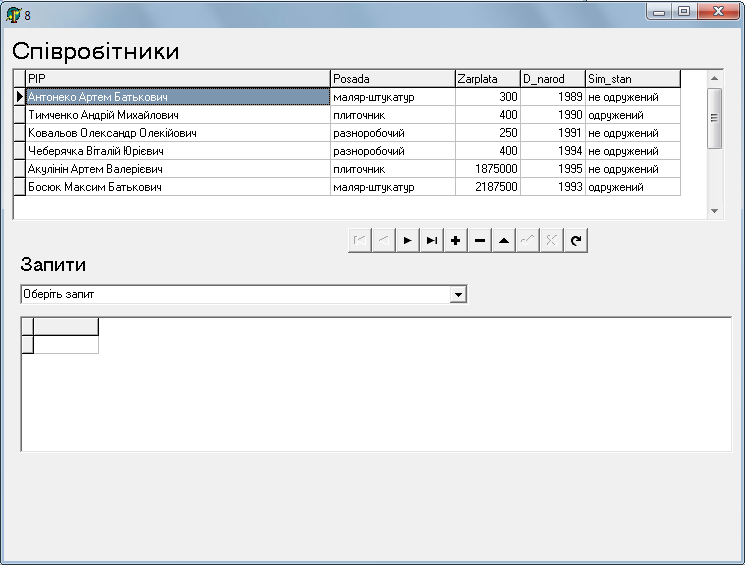Click the edit record triangle button
The image size is (745, 565).
point(504,240)
